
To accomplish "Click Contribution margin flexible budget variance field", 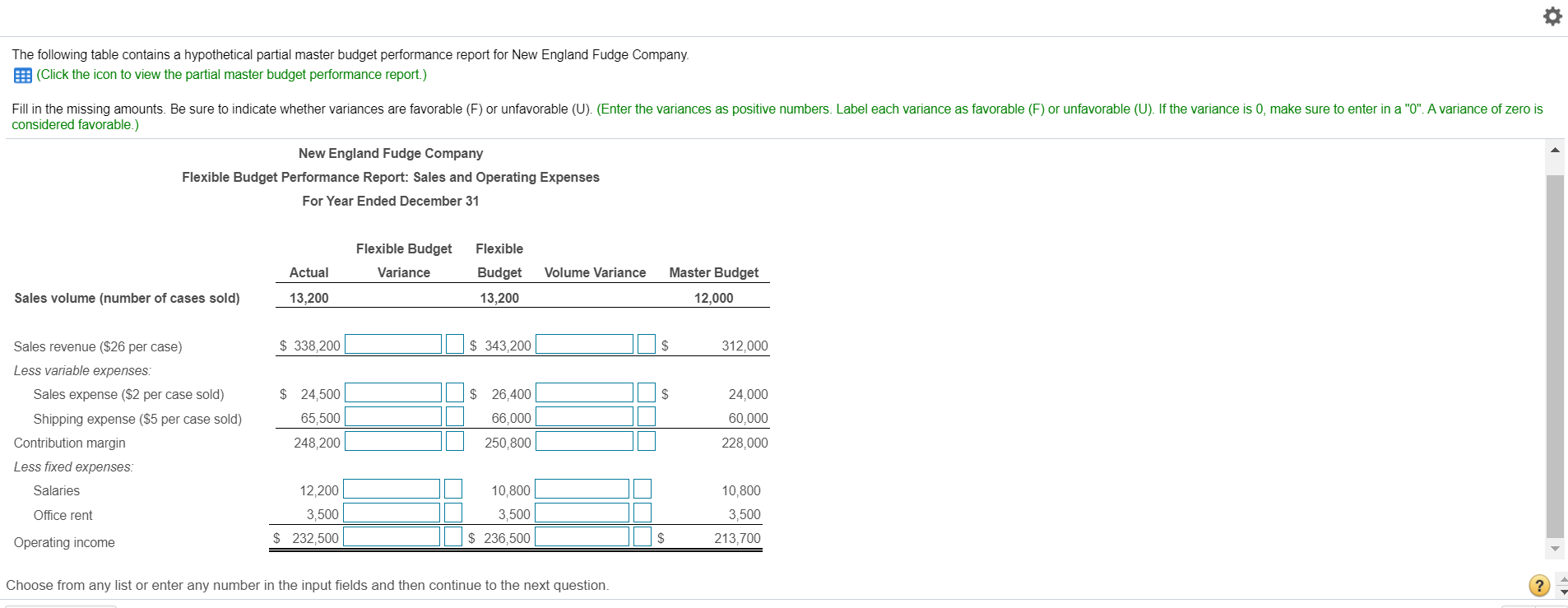I will pos(393,441).
